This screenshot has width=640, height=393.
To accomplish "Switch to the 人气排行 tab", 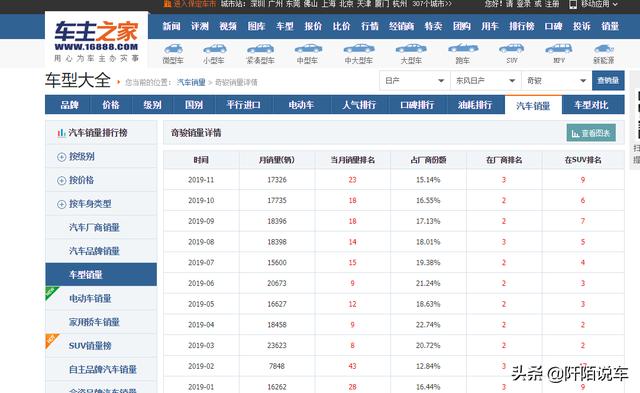I will tap(359, 105).
